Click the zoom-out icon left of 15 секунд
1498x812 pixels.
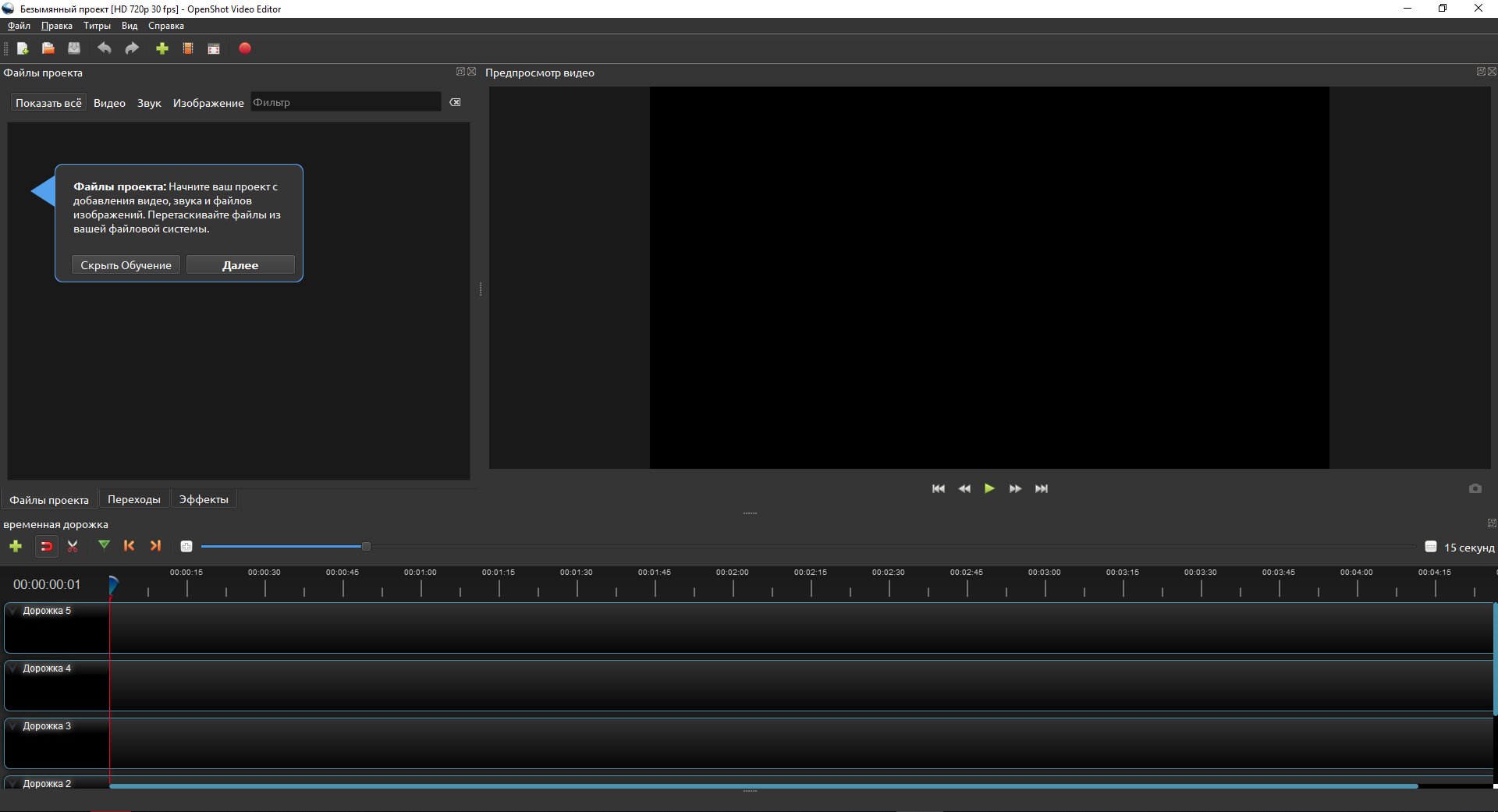1431,547
